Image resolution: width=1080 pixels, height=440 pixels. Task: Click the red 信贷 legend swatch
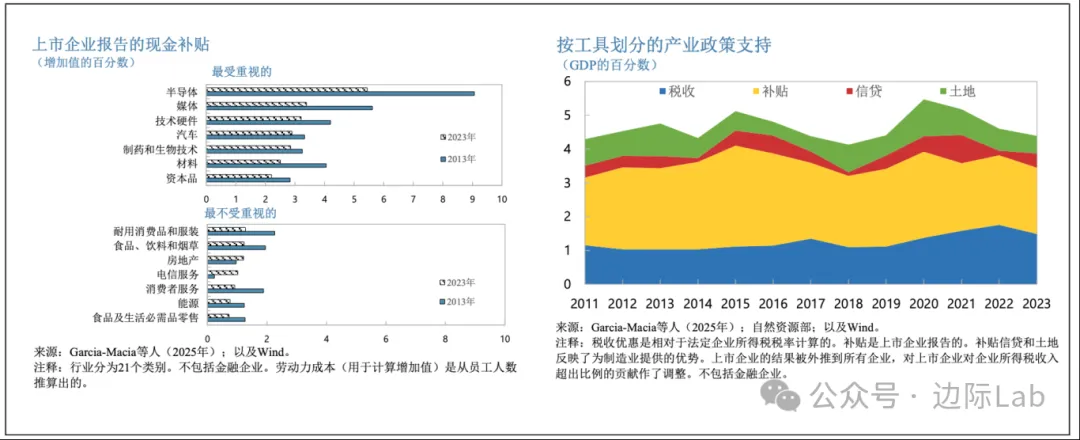[850, 91]
